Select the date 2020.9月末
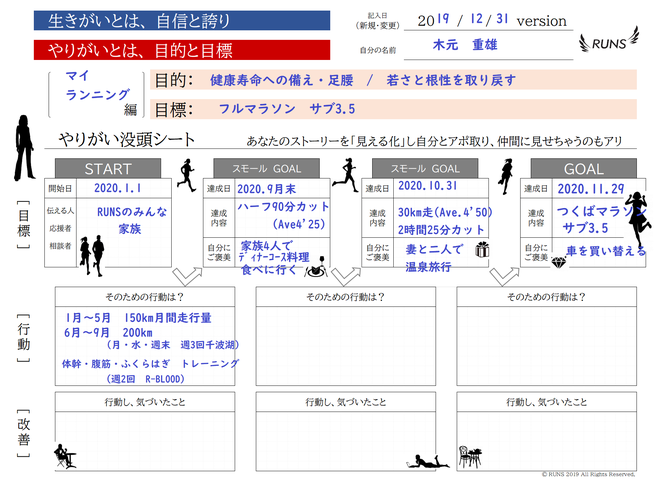664x486 pixels. coord(266,189)
